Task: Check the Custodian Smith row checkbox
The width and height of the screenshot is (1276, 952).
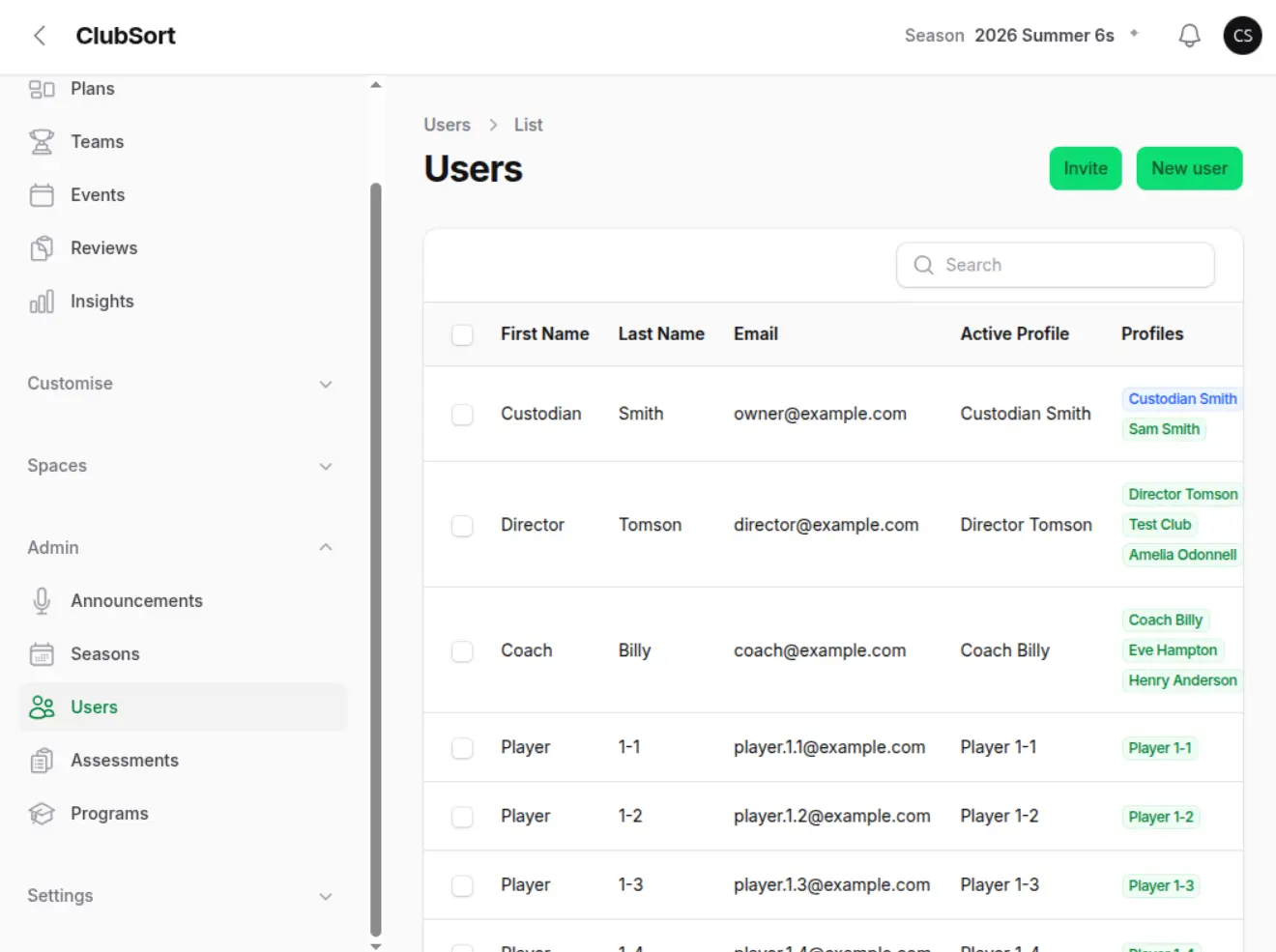Action: [462, 415]
